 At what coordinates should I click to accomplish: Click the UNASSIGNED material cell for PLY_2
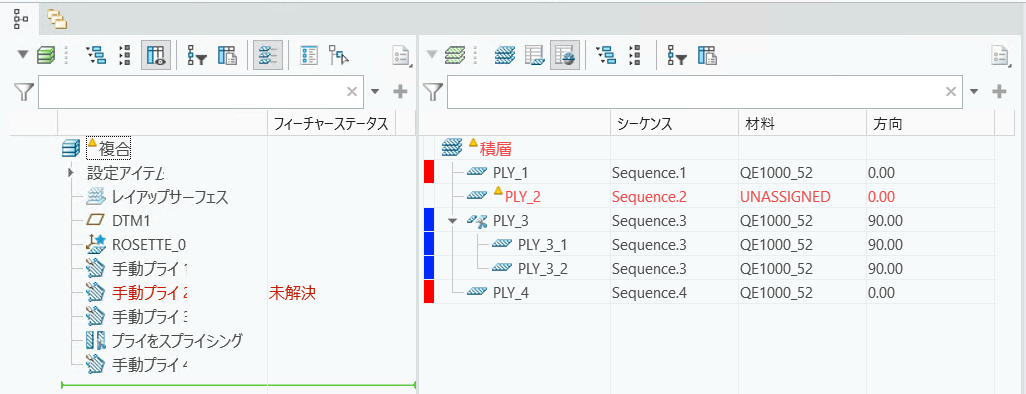[x=785, y=196]
